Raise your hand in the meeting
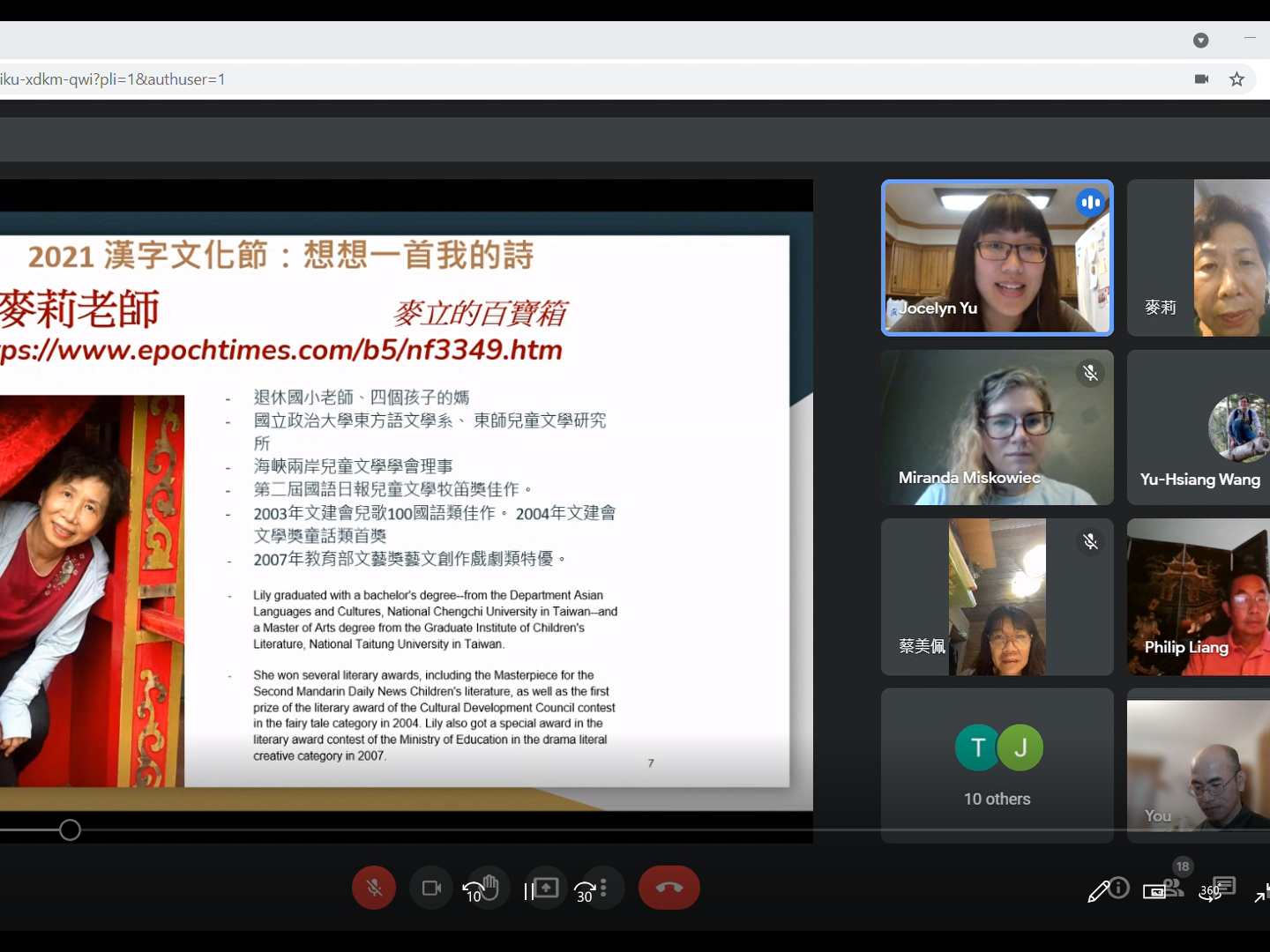This screenshot has width=1270, height=952. 491,885
